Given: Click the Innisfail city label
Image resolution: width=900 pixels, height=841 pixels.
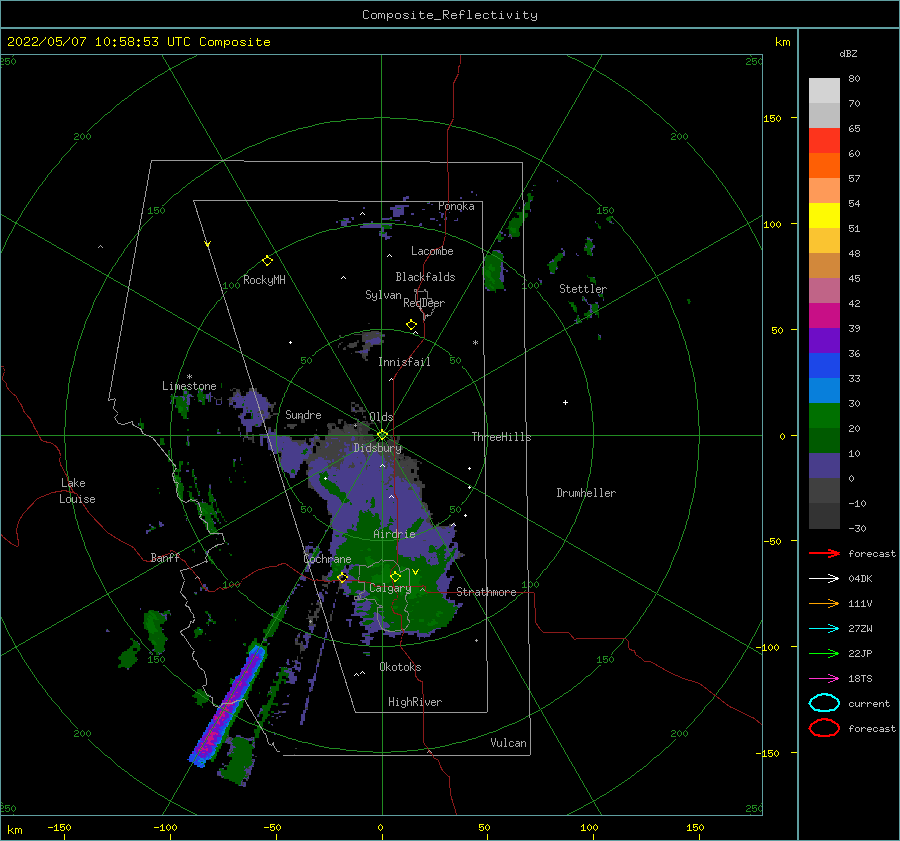Looking at the screenshot, I should click(404, 362).
